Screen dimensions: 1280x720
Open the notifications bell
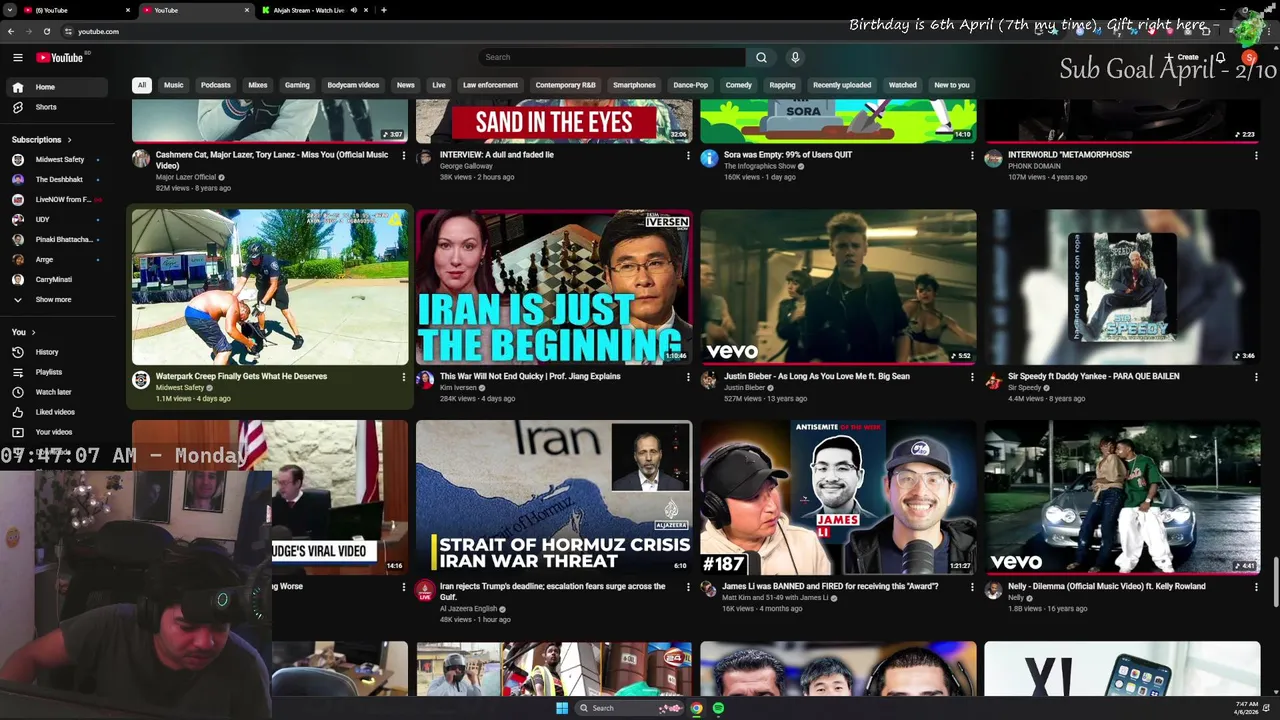coord(1220,57)
